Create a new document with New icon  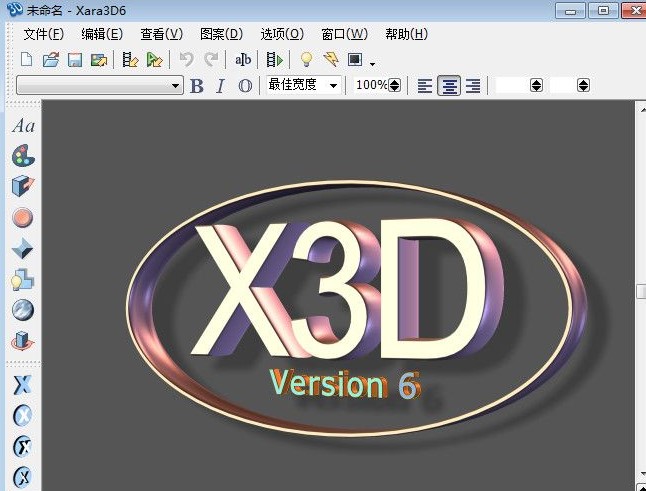pyautogui.click(x=26, y=60)
